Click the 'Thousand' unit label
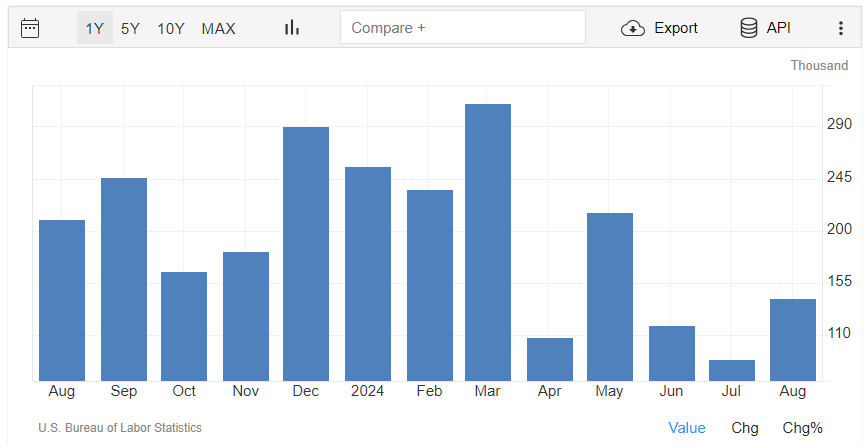868x445 pixels. (819, 65)
